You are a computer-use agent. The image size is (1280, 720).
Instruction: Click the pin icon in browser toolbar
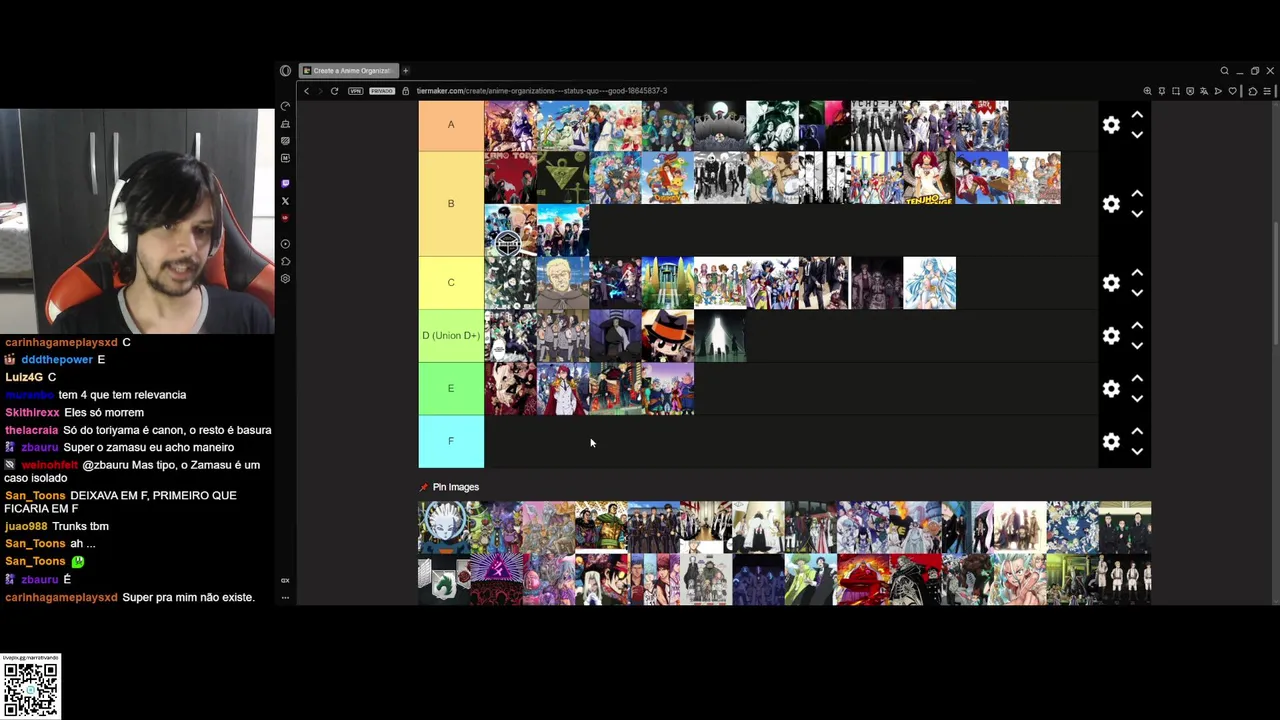tap(1162, 91)
